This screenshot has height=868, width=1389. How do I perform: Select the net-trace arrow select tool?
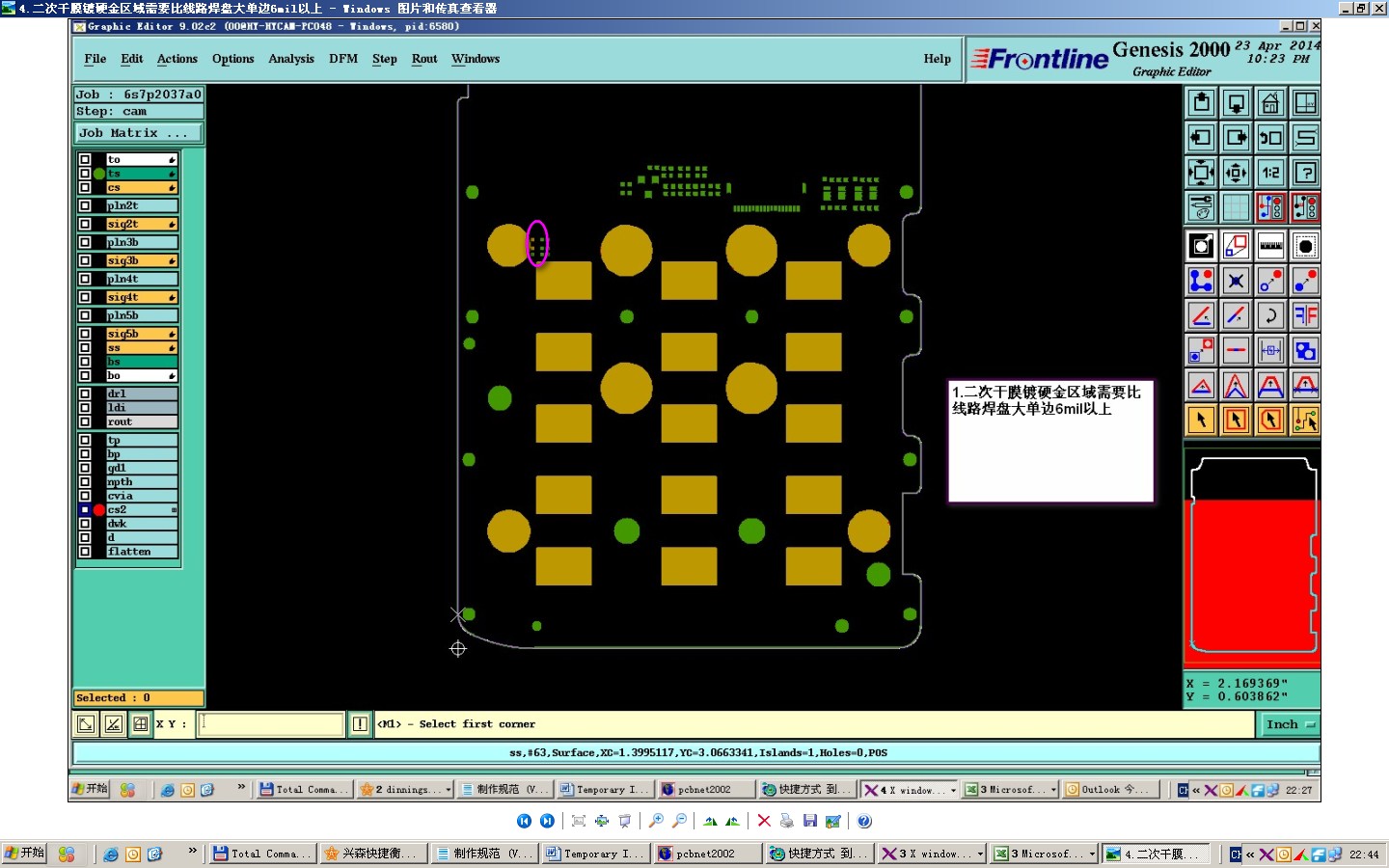1305,420
